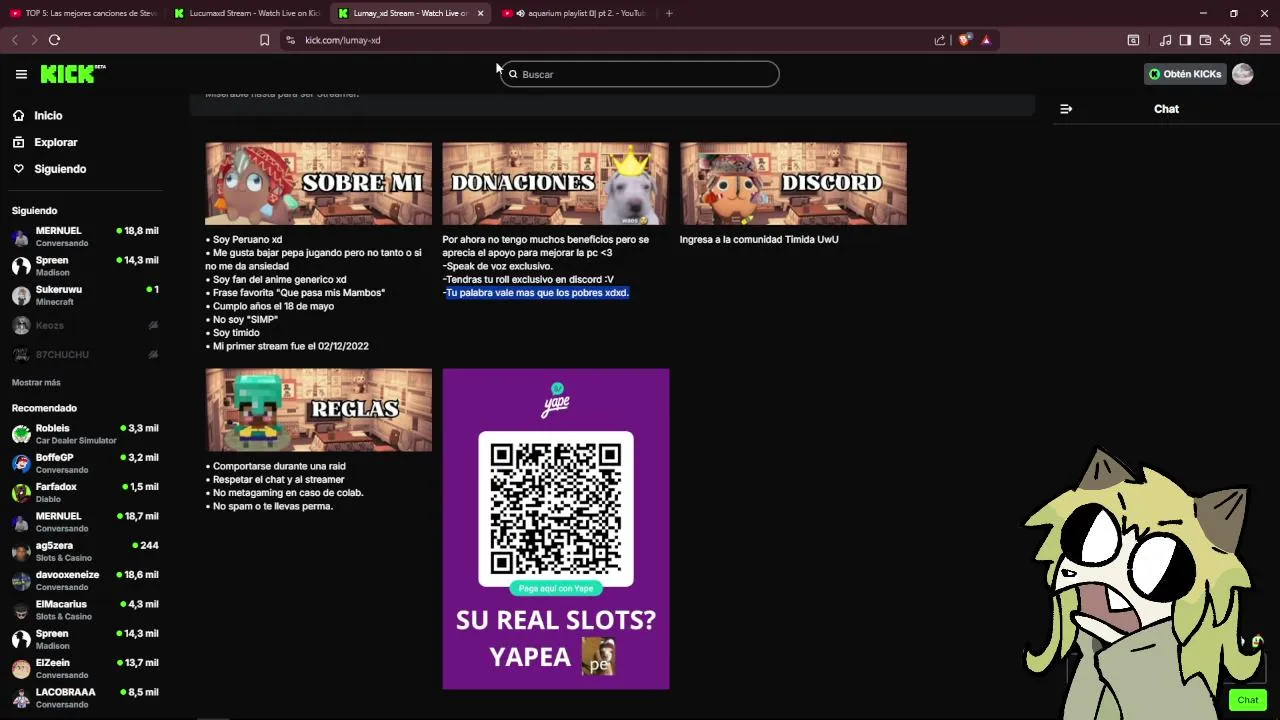Open davooxeneize recommended channel
This screenshot has height=720, width=1280.
(x=85, y=580)
